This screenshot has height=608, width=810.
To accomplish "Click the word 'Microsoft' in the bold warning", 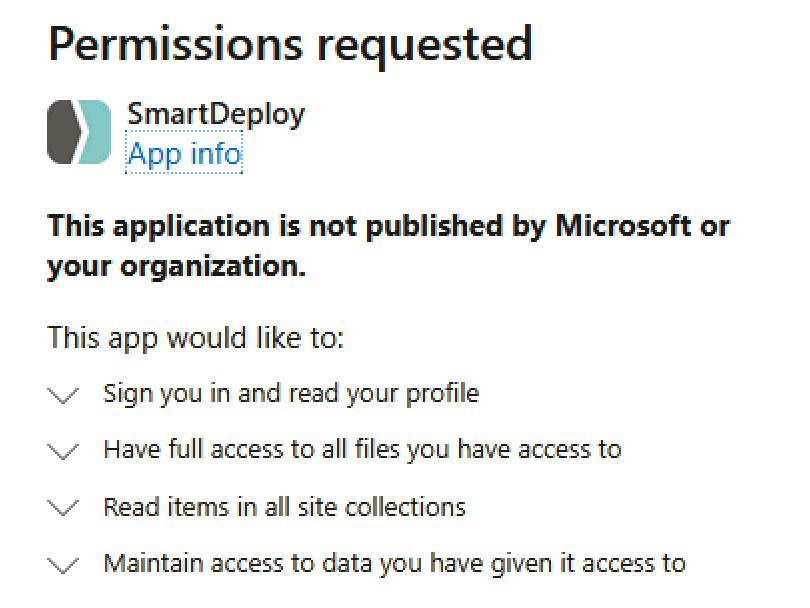I will (623, 226).
